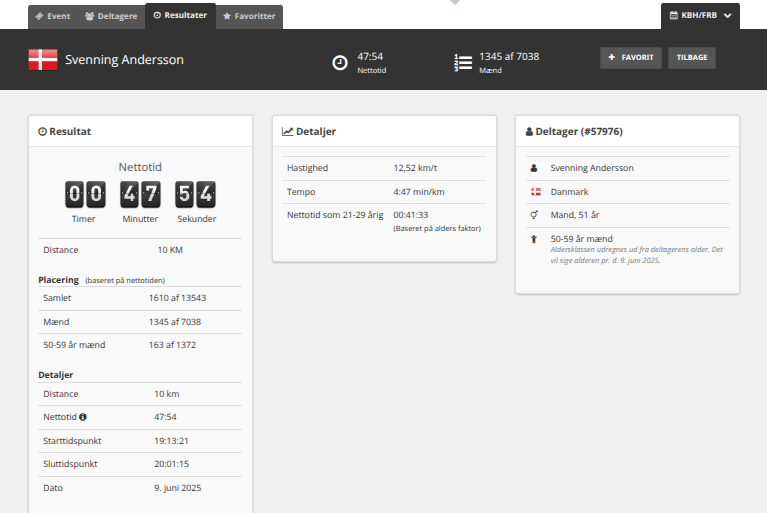Click the flip-clock hours digits 00
Viewport: 767px width, 513px height.
pos(86,194)
